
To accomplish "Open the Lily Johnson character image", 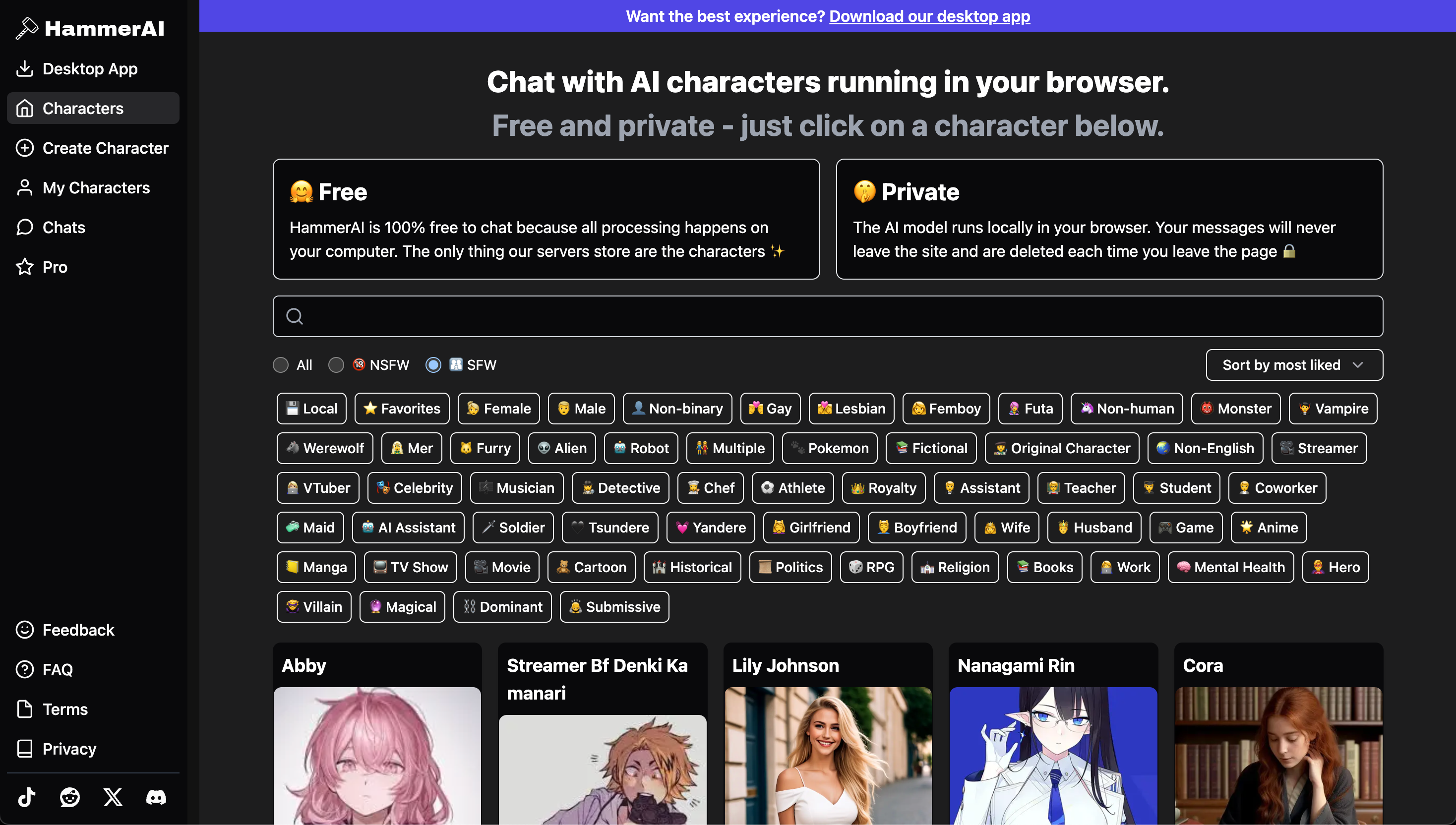I will click(828, 756).
